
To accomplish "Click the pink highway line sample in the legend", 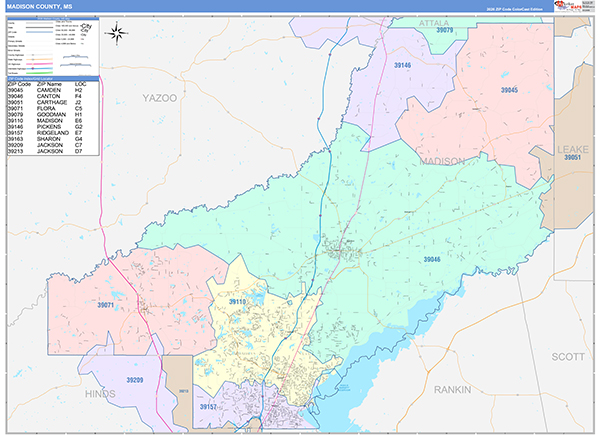I will 40,64.
